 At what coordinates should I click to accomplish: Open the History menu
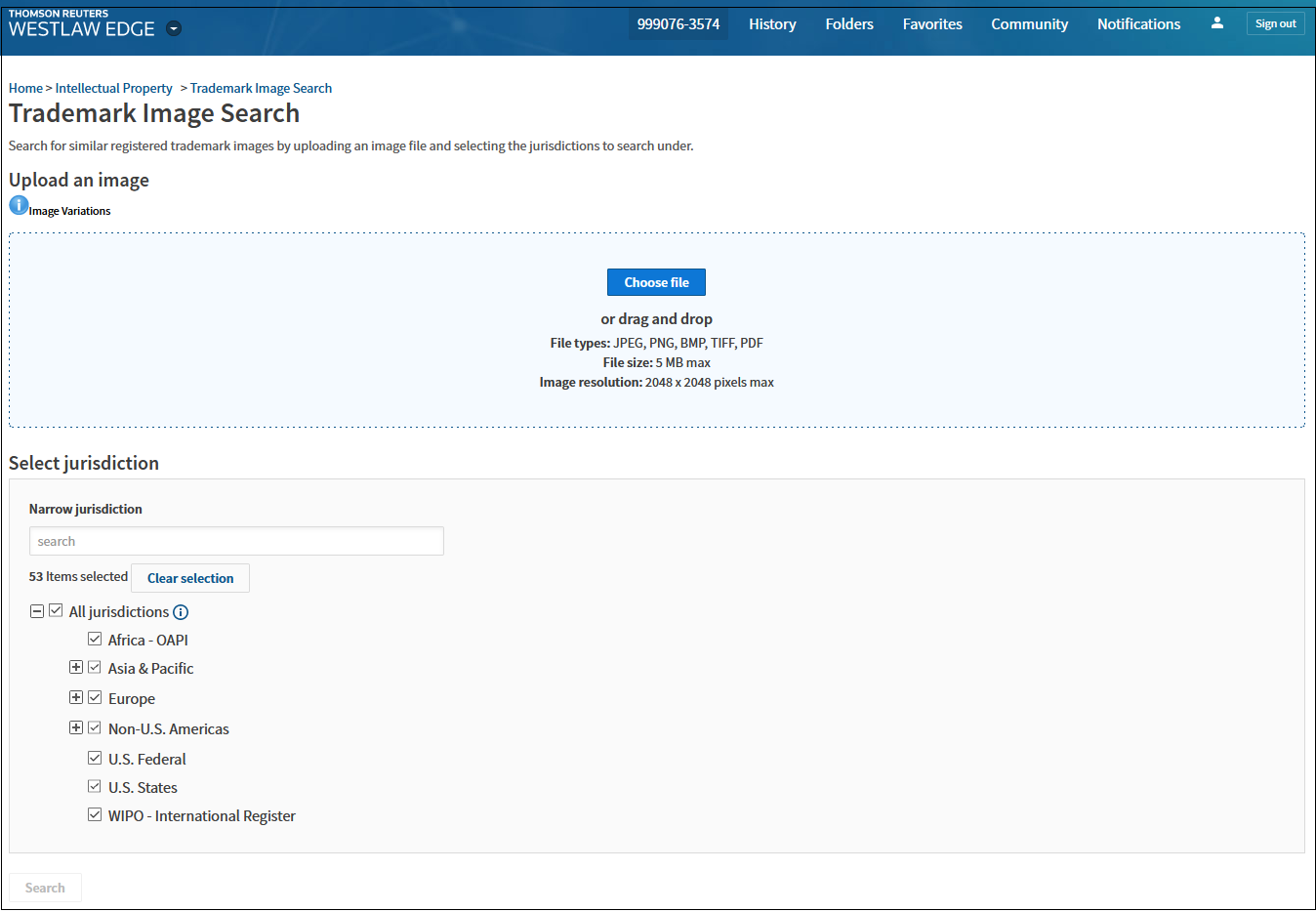point(772,24)
